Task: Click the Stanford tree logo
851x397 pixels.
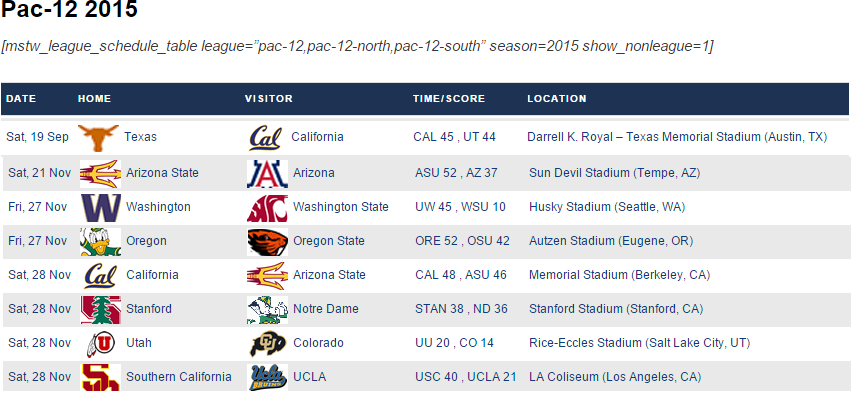Action: coord(100,310)
